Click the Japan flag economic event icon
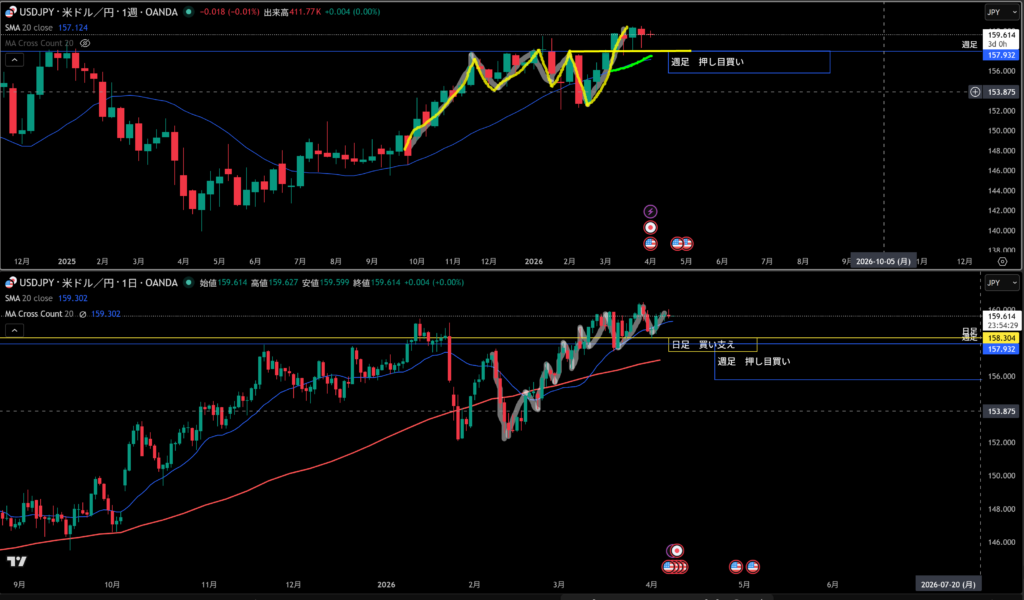This screenshot has width=1024, height=600. point(650,227)
